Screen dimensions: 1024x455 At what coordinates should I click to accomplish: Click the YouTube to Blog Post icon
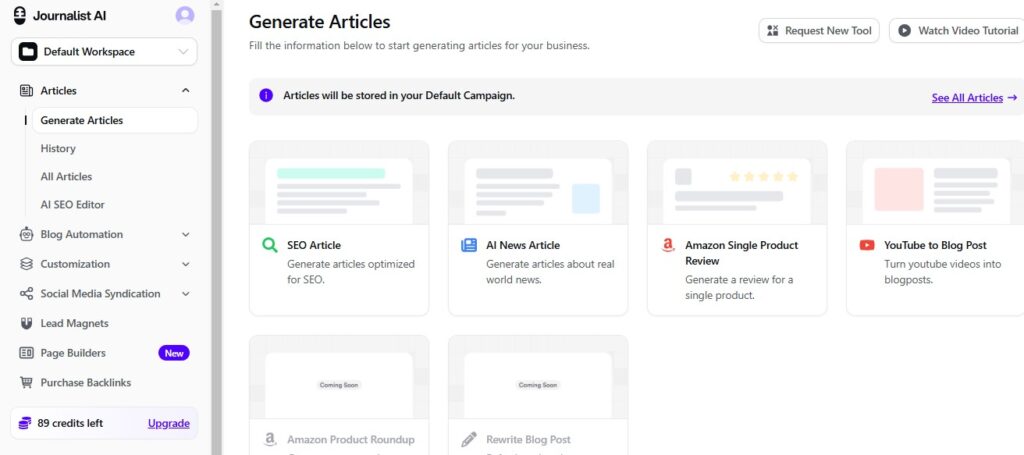coord(866,245)
